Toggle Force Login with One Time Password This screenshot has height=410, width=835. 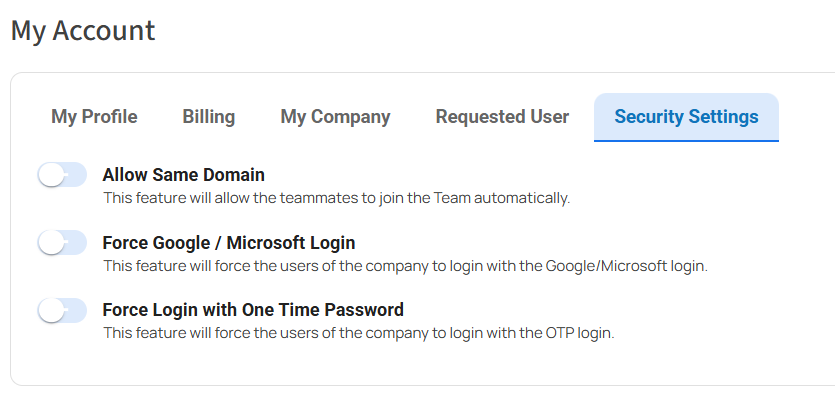(62, 310)
